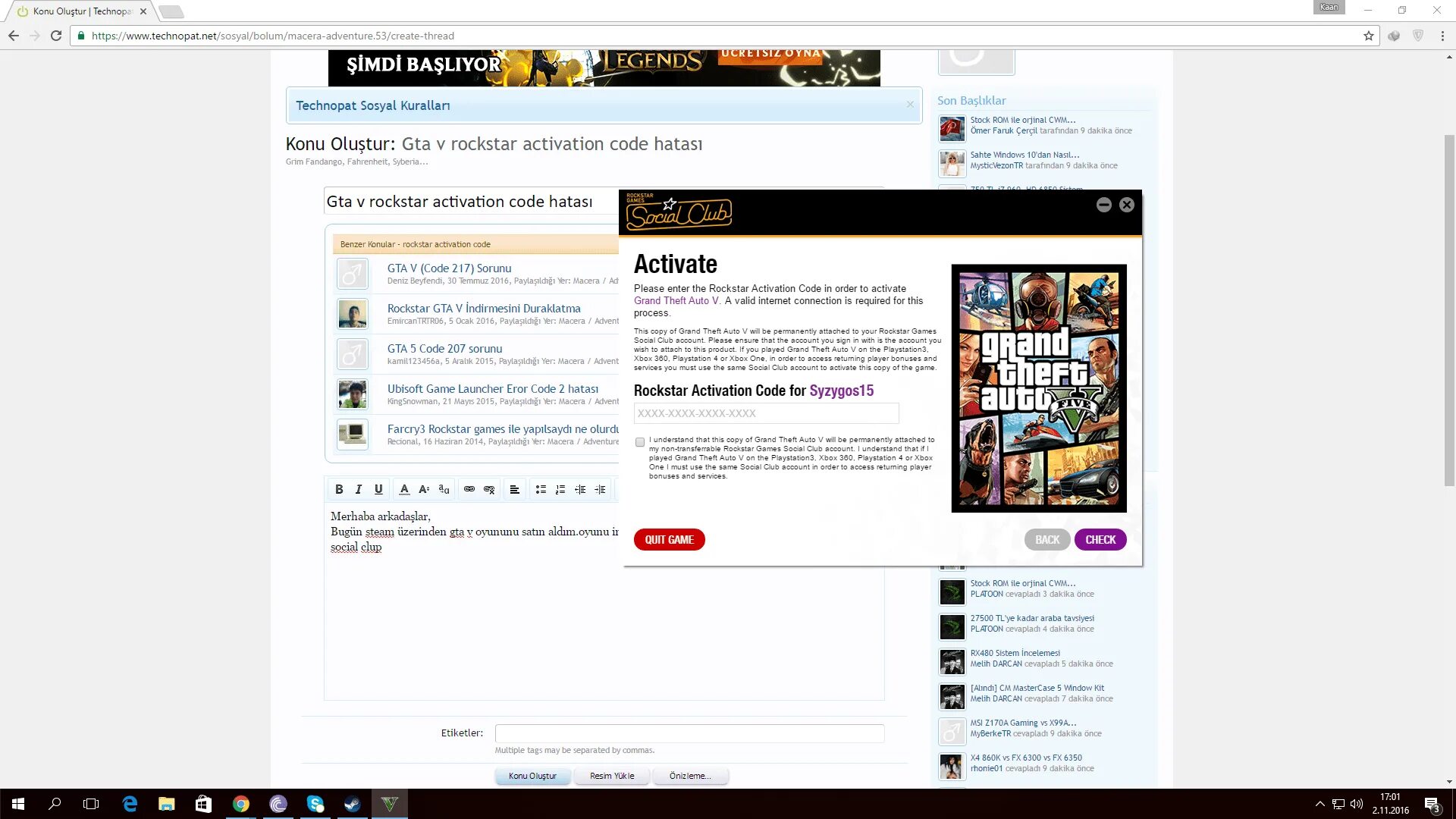Click the outdent icon
The height and width of the screenshot is (819, 1456).
580,489
